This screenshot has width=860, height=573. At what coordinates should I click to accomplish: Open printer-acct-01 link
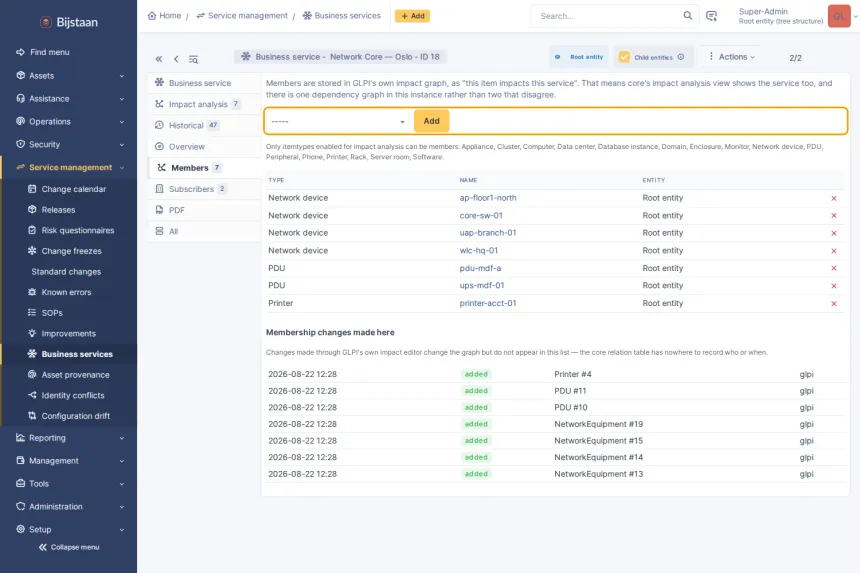click(488, 303)
